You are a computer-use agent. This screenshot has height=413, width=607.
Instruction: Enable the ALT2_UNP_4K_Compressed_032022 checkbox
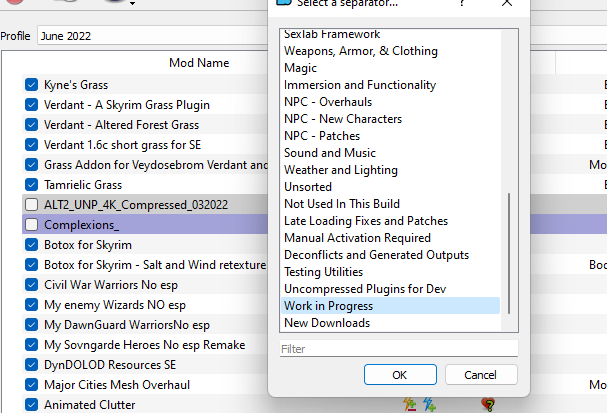31,204
